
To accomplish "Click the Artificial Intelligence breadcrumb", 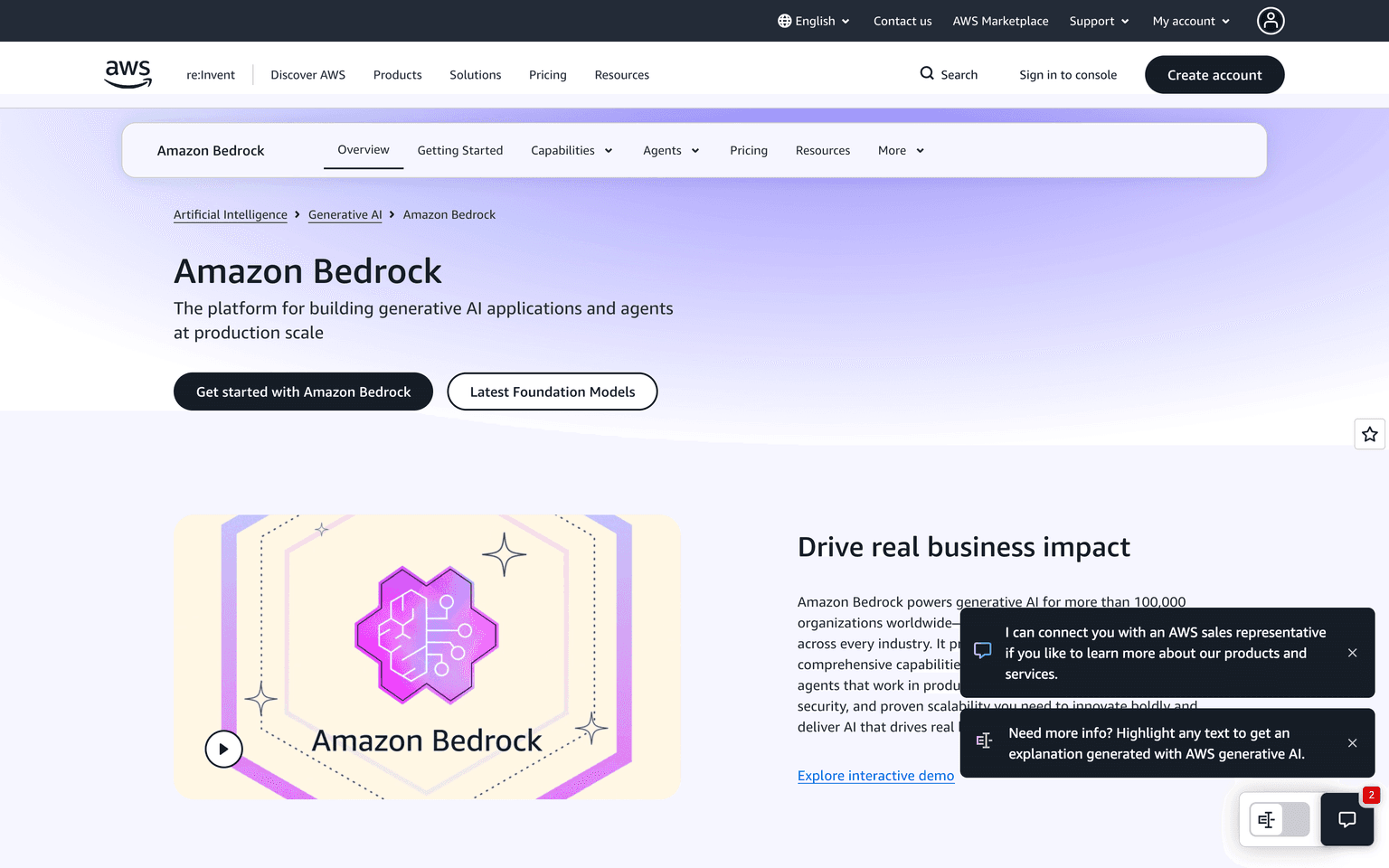I will [231, 214].
